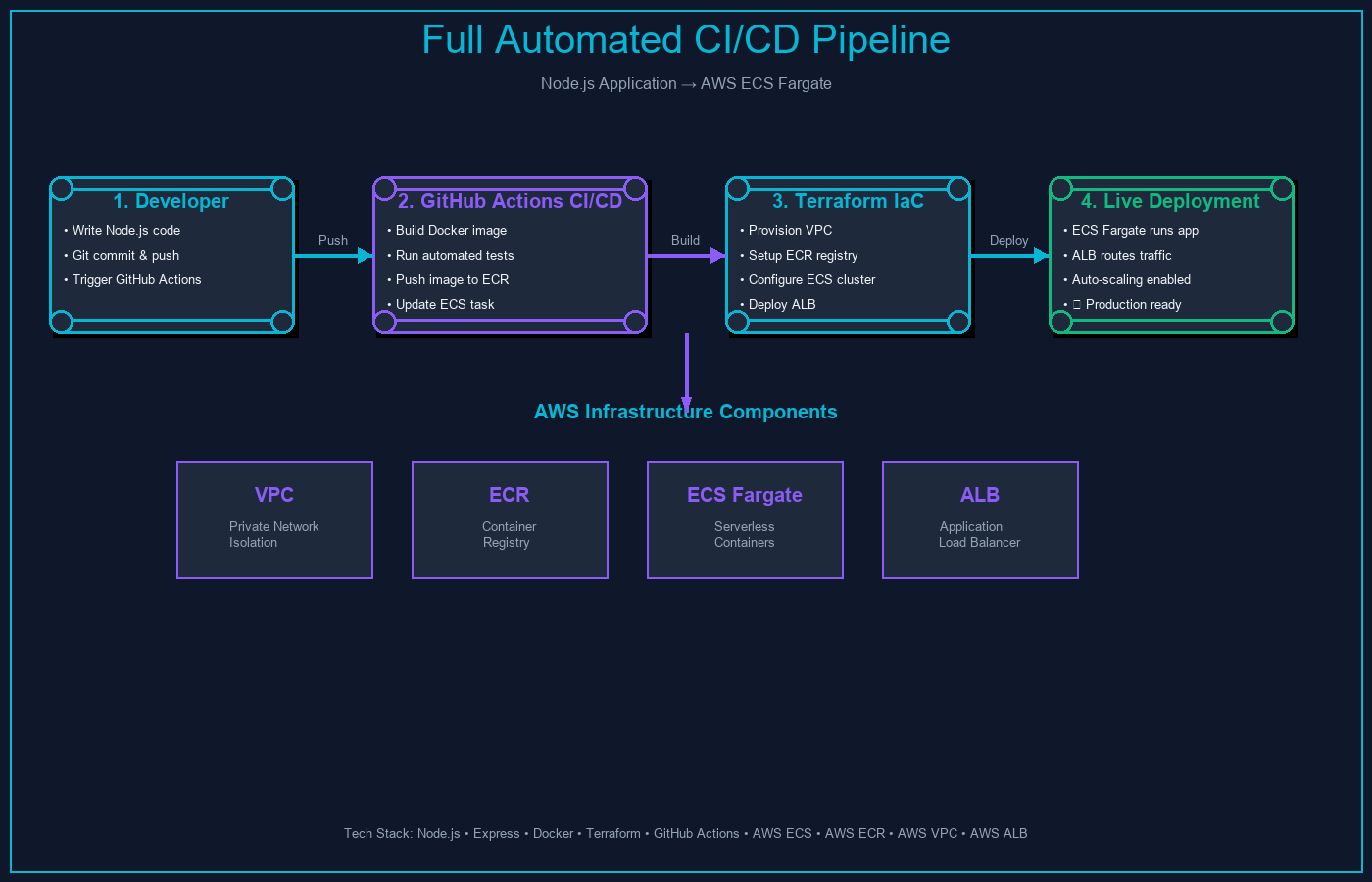Click the "3. Terraform IaC" stage heading

pyautogui.click(x=848, y=201)
